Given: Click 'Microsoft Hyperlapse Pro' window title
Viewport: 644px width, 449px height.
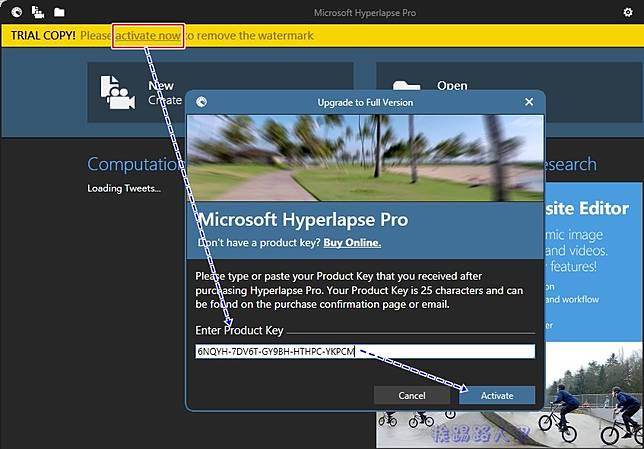Looking at the screenshot, I should 365,13.
